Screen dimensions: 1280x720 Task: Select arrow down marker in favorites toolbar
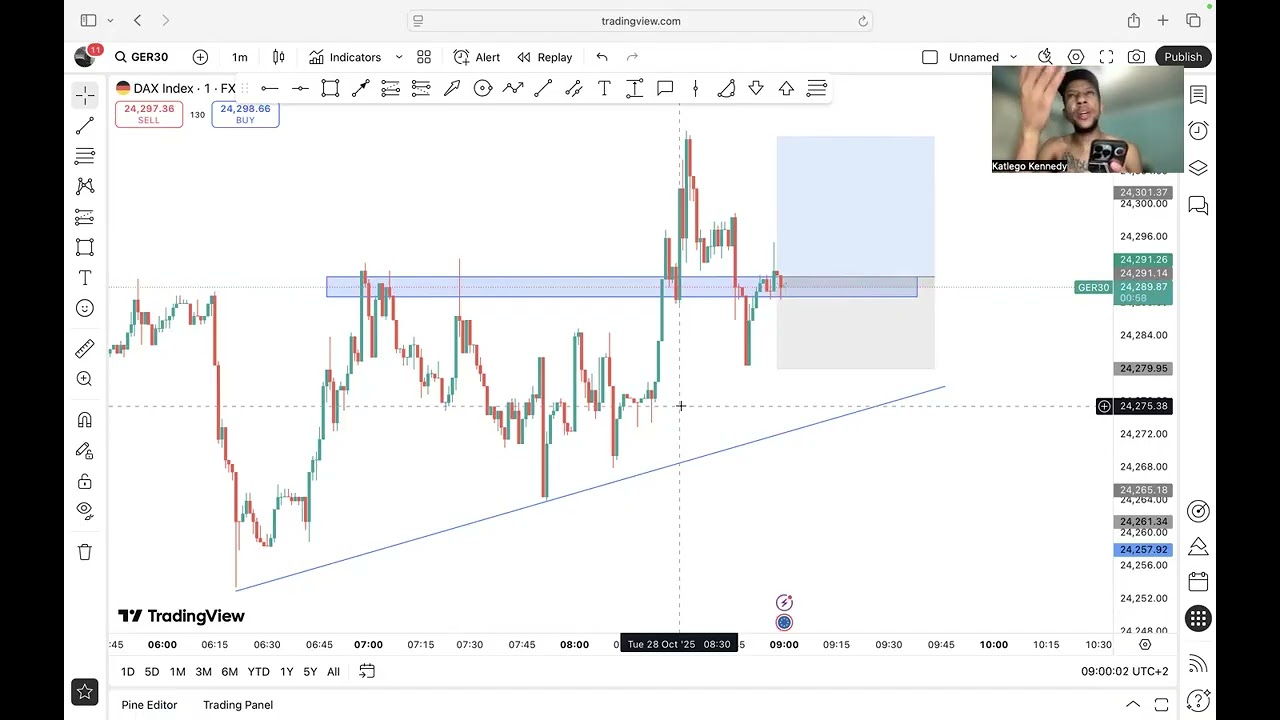point(756,89)
